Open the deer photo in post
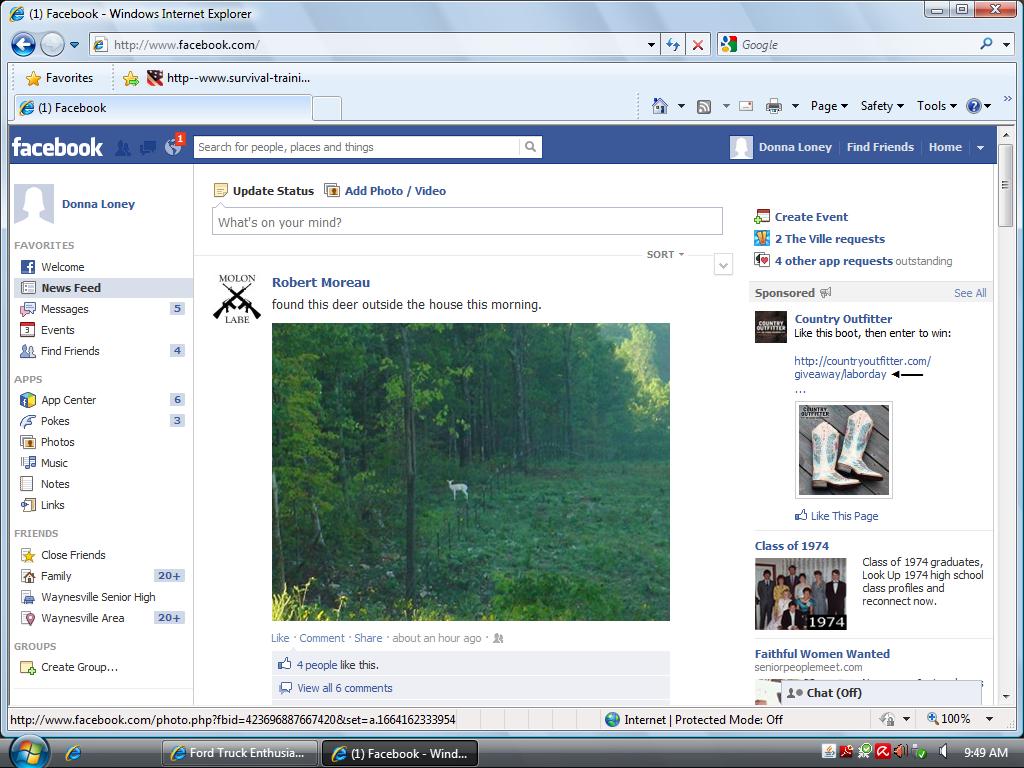 [471, 472]
